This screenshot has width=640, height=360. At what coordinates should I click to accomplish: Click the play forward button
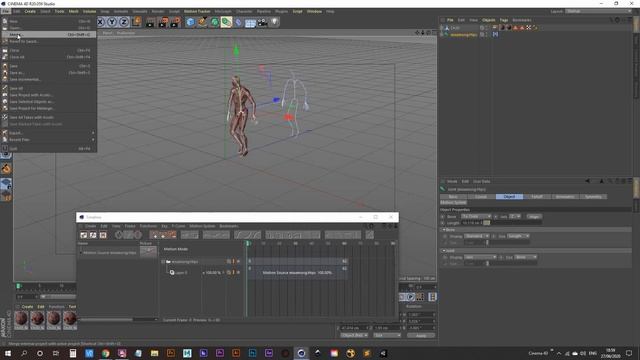pyautogui.click(x=411, y=297)
